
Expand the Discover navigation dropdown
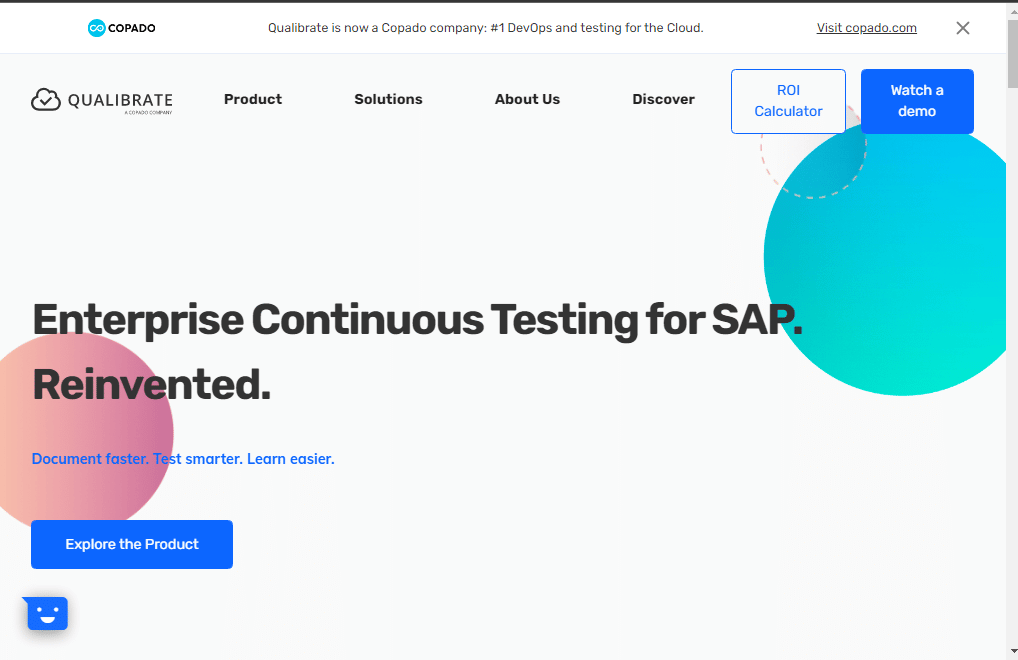click(x=663, y=99)
